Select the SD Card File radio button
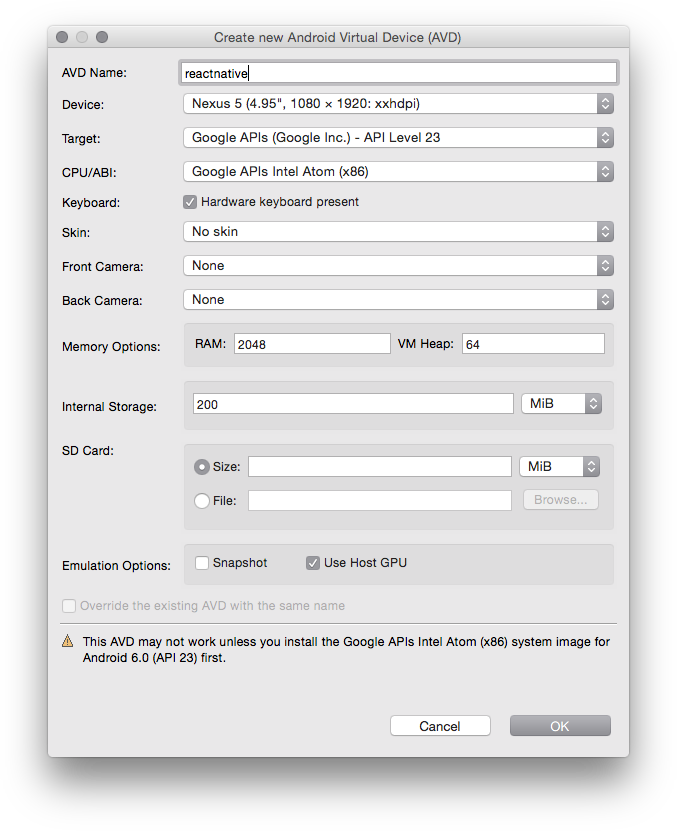677x831 pixels. (202, 501)
